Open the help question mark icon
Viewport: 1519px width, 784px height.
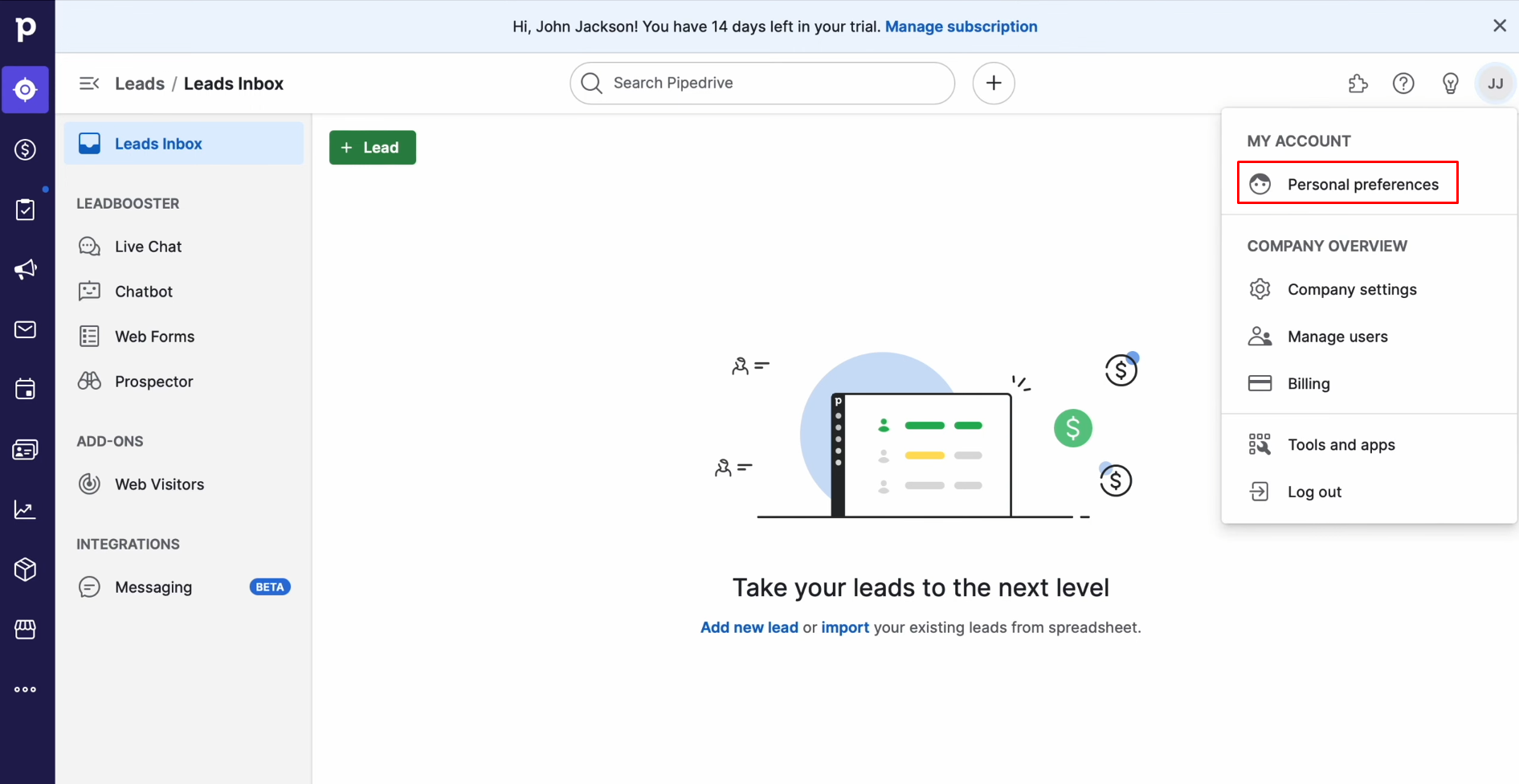[1403, 83]
